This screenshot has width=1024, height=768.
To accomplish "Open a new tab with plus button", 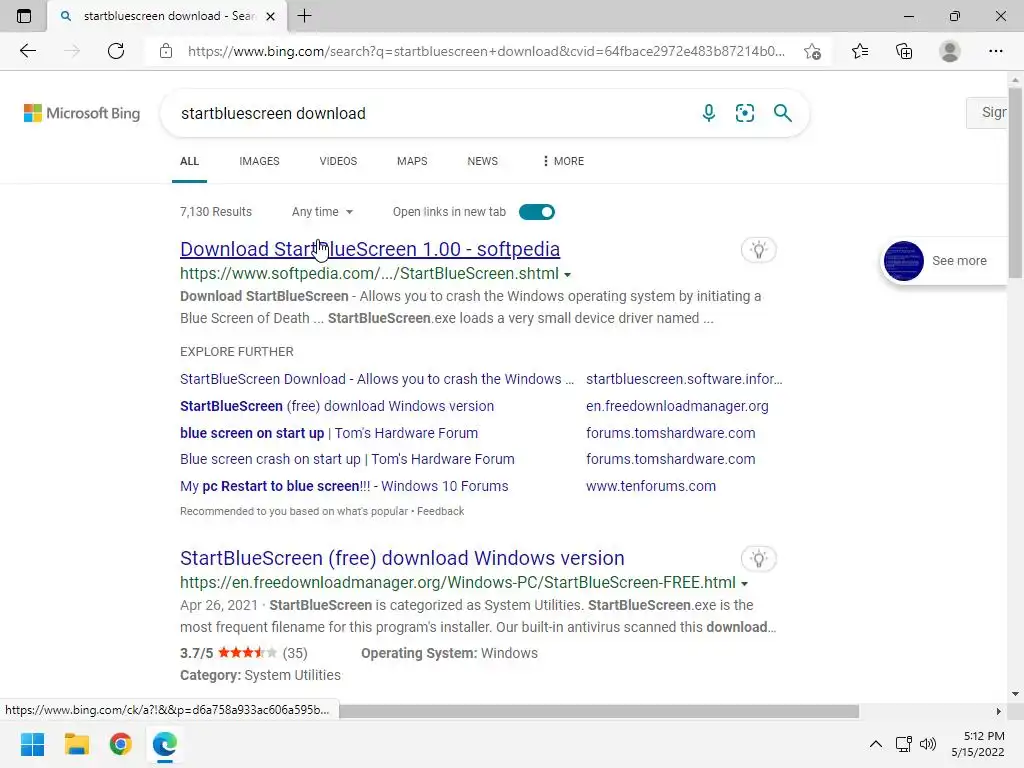I will tap(304, 16).
